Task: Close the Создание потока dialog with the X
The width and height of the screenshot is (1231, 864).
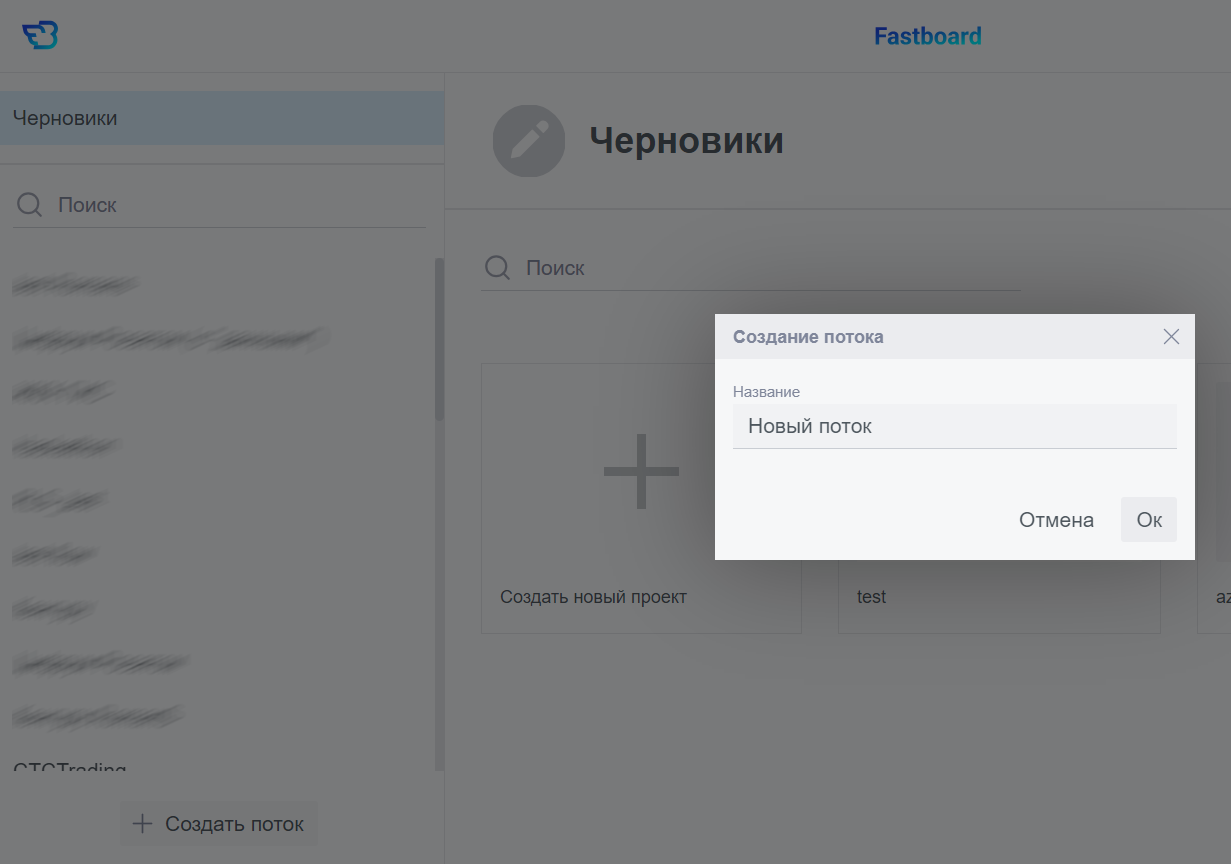Action: click(1171, 337)
